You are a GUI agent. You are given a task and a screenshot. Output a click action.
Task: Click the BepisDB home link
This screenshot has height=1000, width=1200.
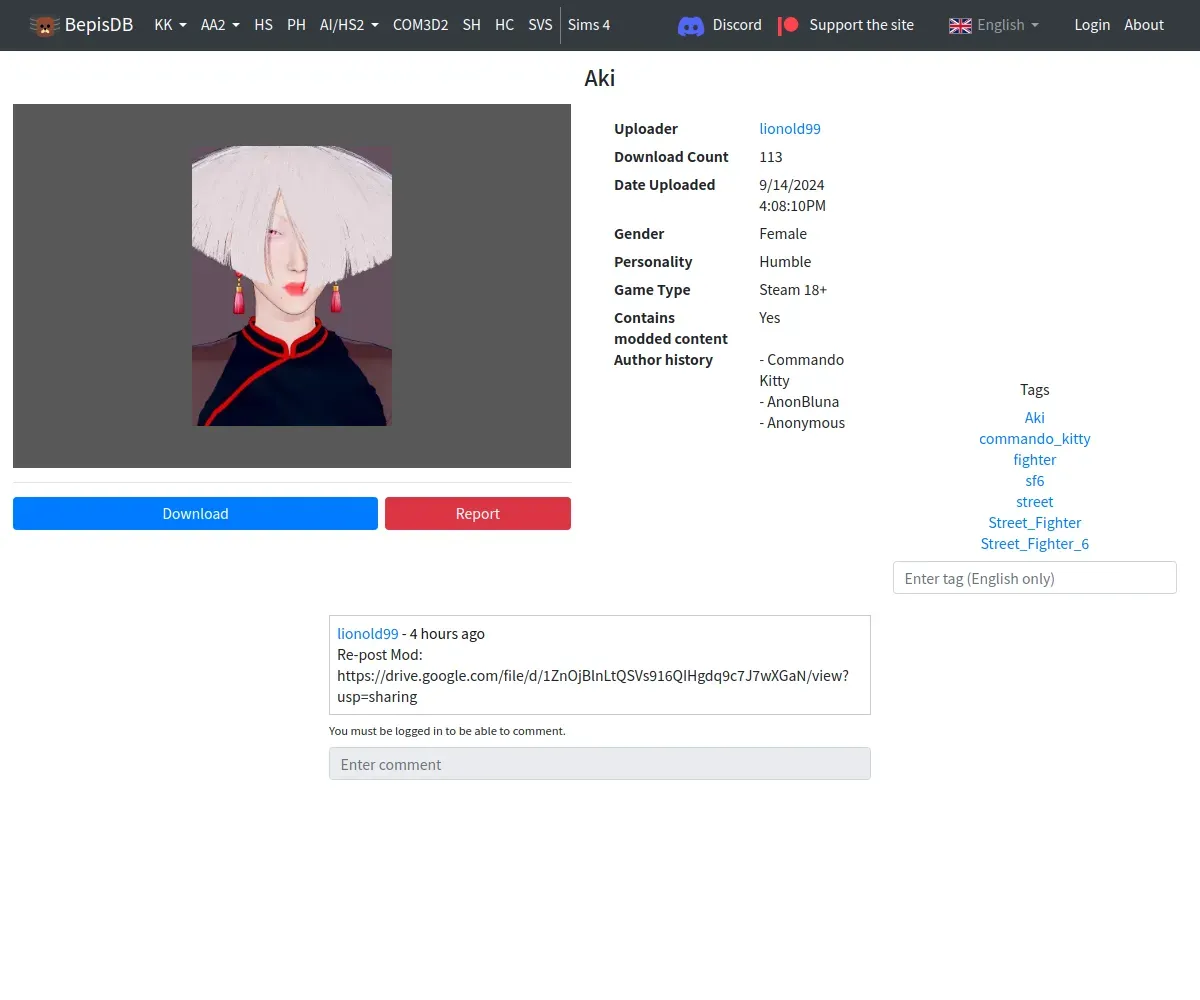81,25
